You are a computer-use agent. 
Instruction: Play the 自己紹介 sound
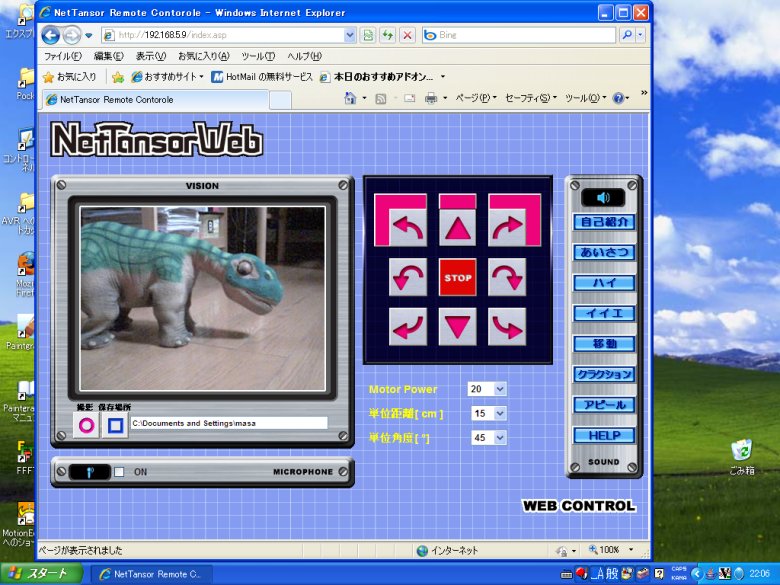604,222
